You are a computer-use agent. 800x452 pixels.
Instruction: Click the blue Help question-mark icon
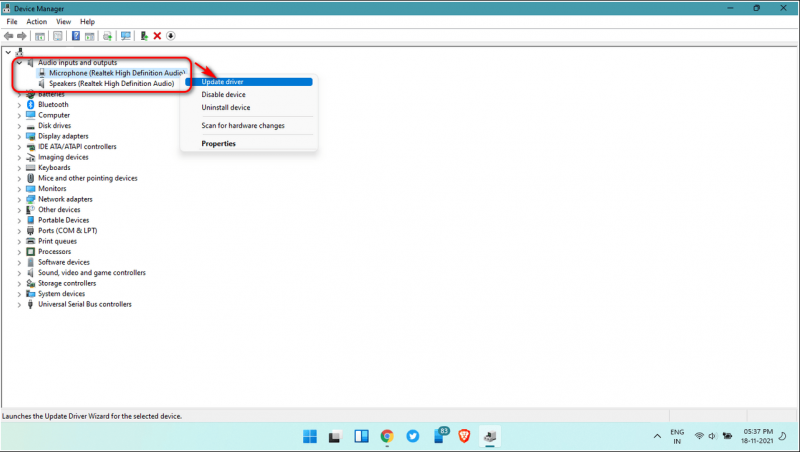(76, 36)
